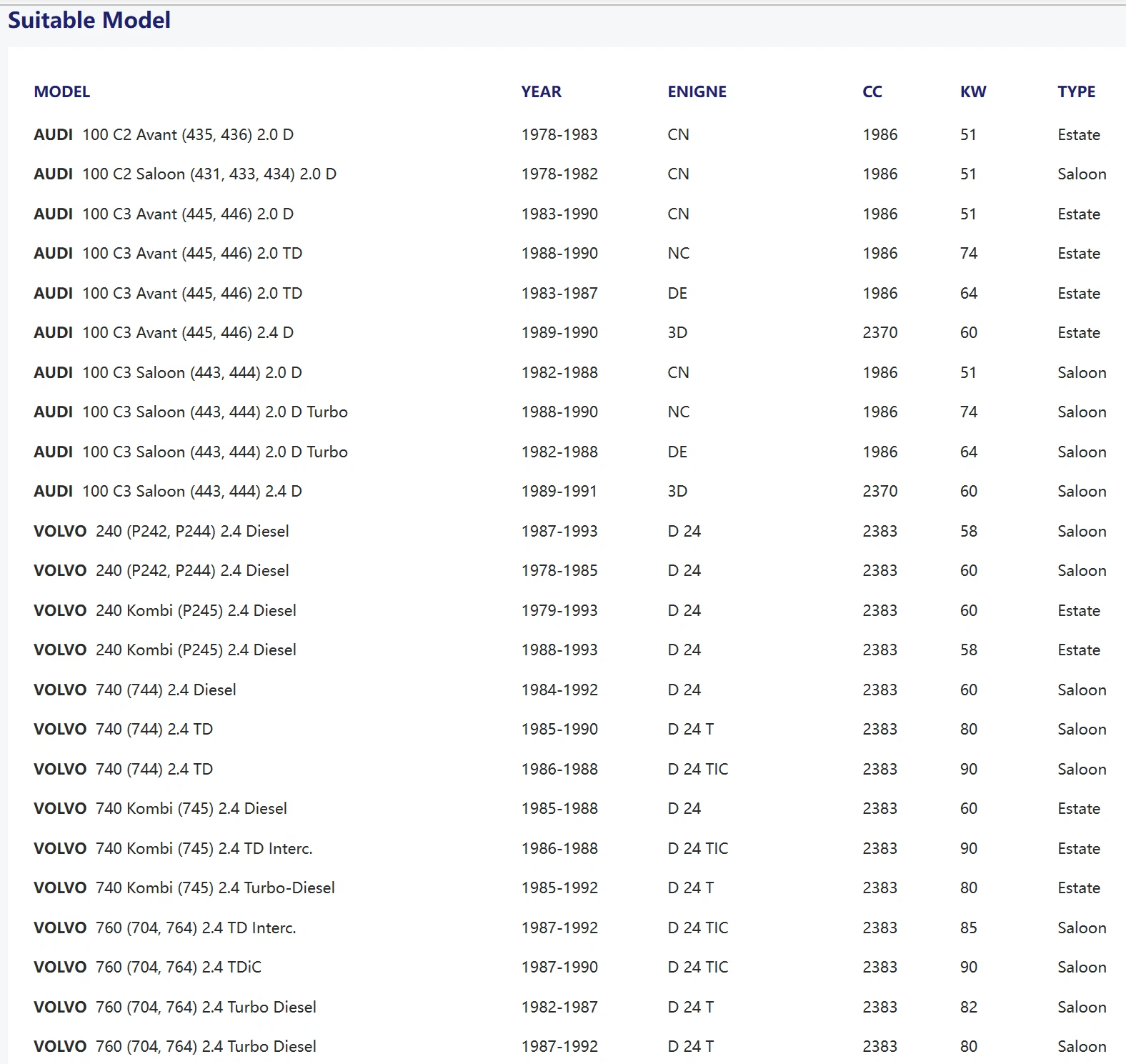Viewport: 1126px width, 1064px height.
Task: Select year 1978-1982 cell
Action: 559,174
